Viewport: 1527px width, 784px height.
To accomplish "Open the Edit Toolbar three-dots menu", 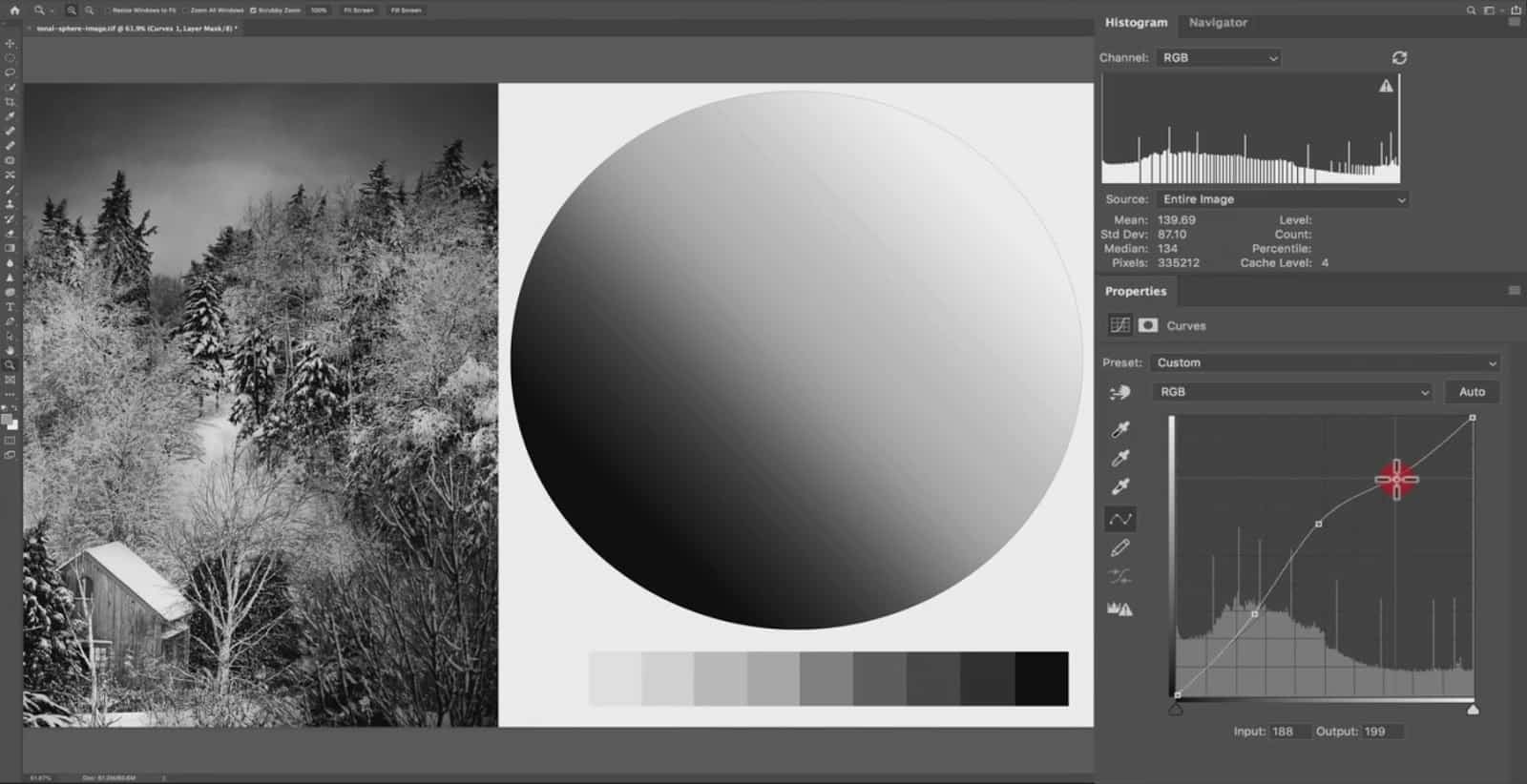I will (10, 394).
